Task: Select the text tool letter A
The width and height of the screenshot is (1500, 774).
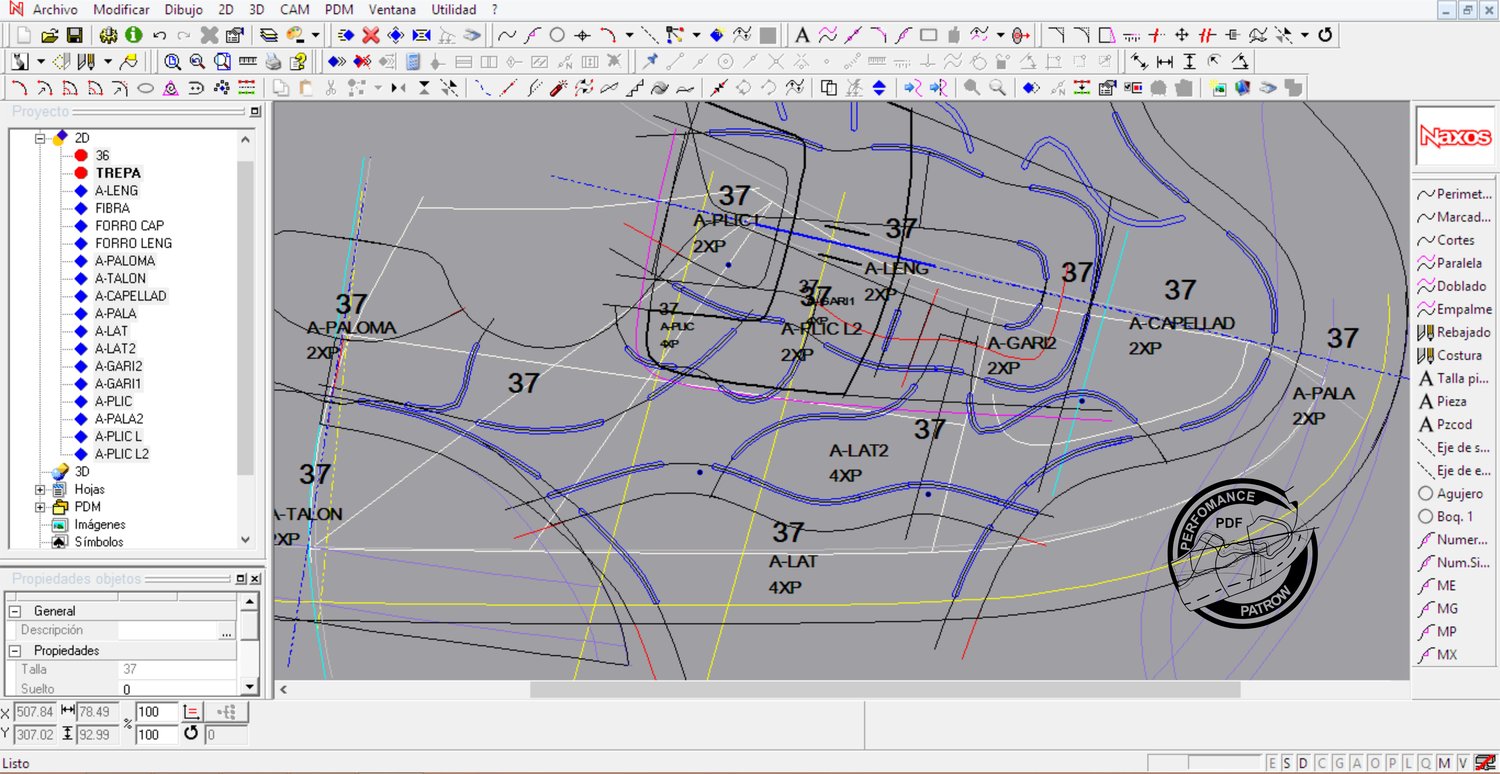Action: pyautogui.click(x=802, y=35)
